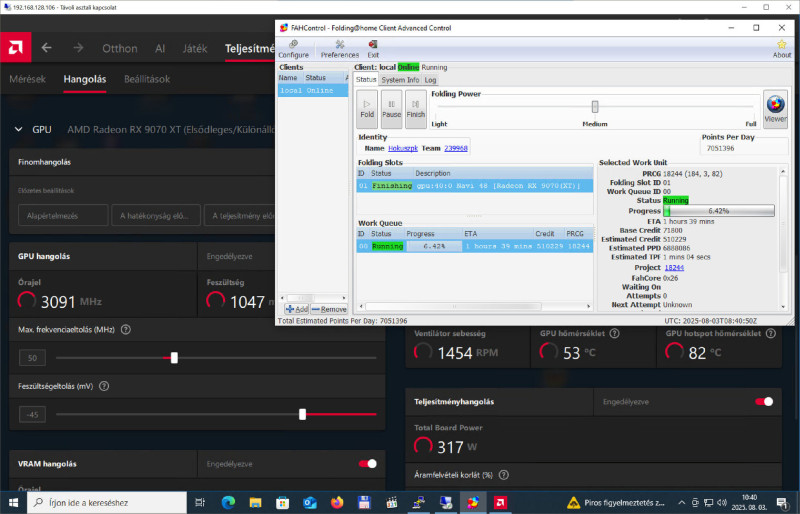Open Task View on the taskbar
Image resolution: width=800 pixels, height=514 pixels.
point(200,503)
